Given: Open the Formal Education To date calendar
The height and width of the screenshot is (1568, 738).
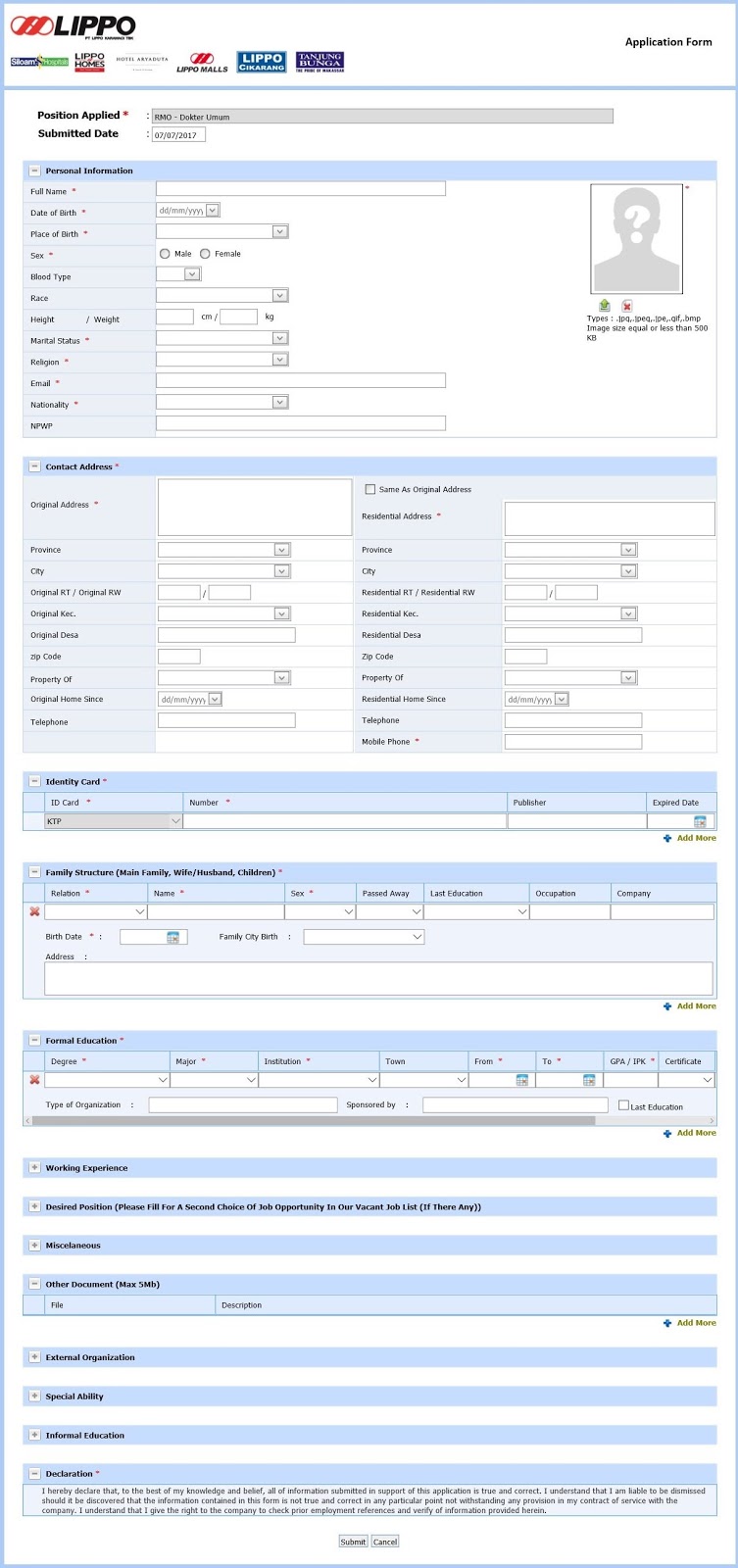Looking at the screenshot, I should (x=589, y=1080).
